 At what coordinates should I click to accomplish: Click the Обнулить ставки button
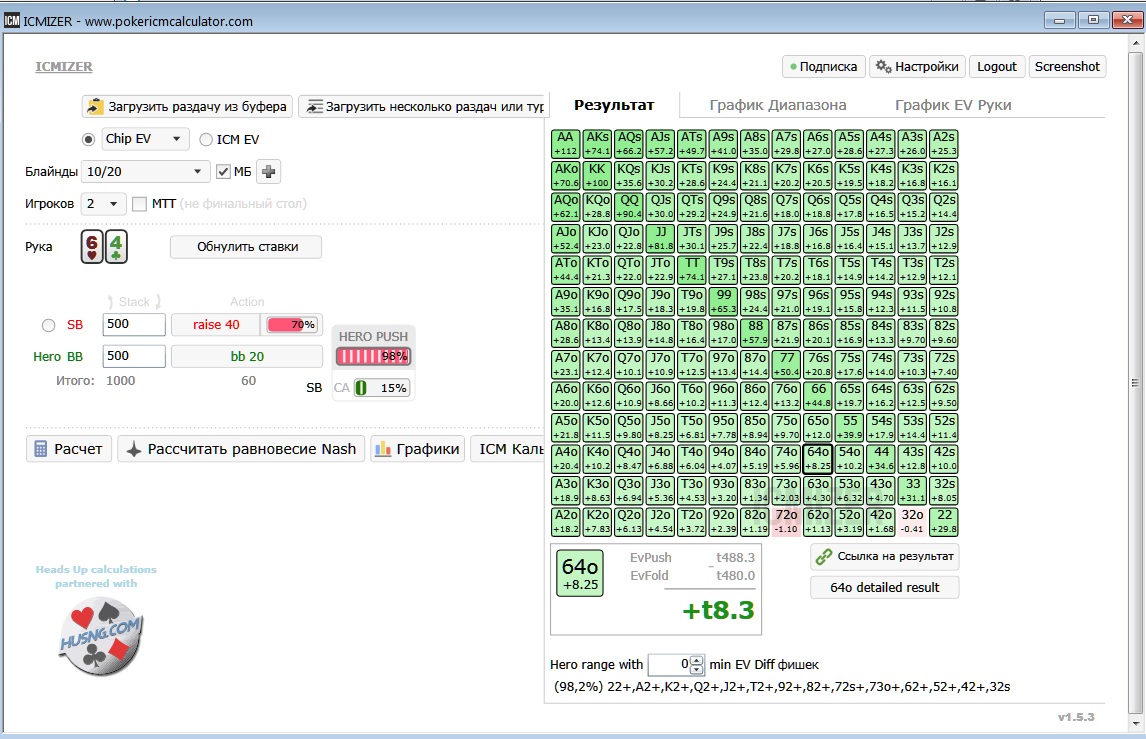click(247, 247)
